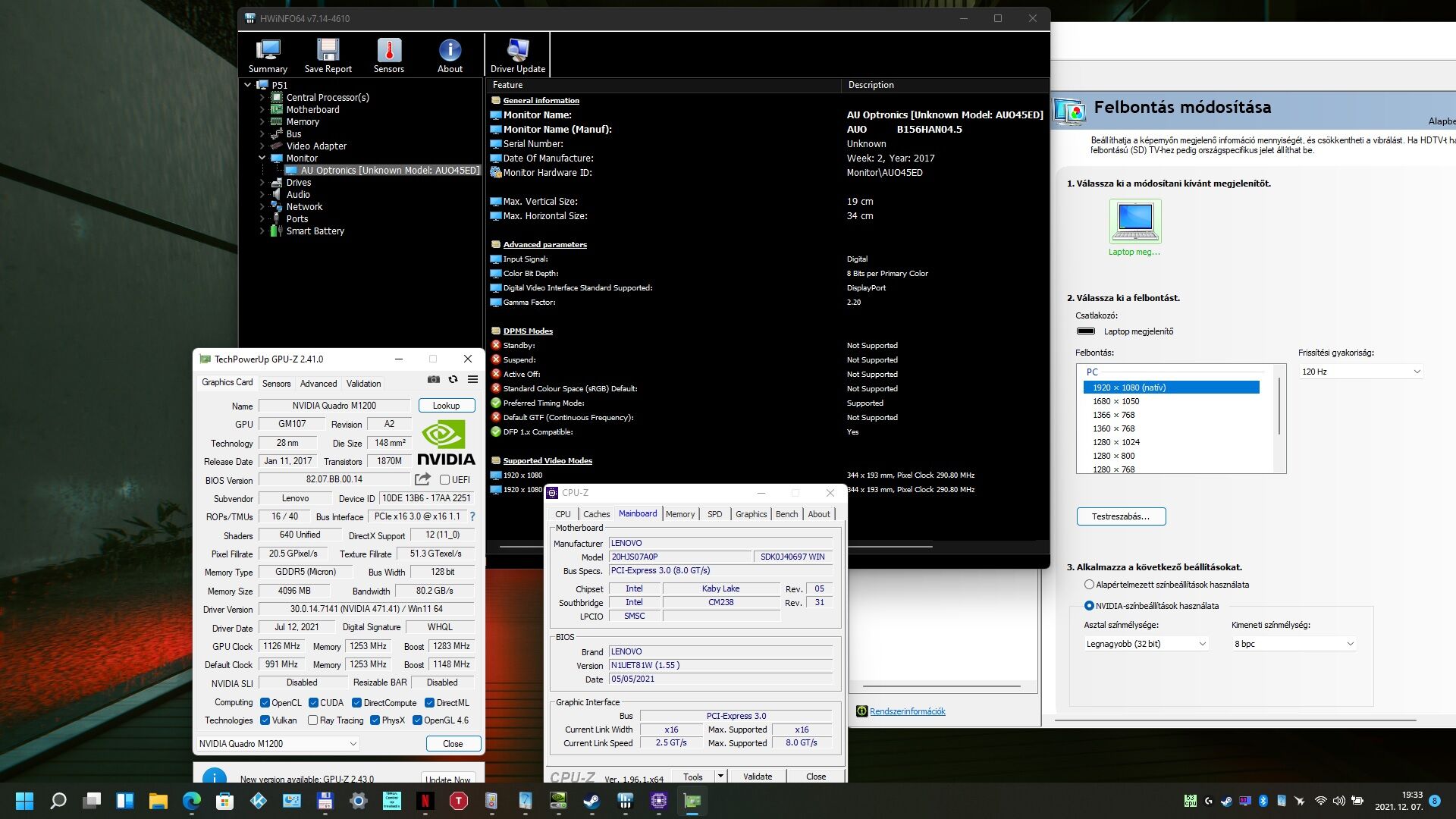Toggle the DirectML checkbox
Screen dimensions: 1456x819
click(x=429, y=703)
